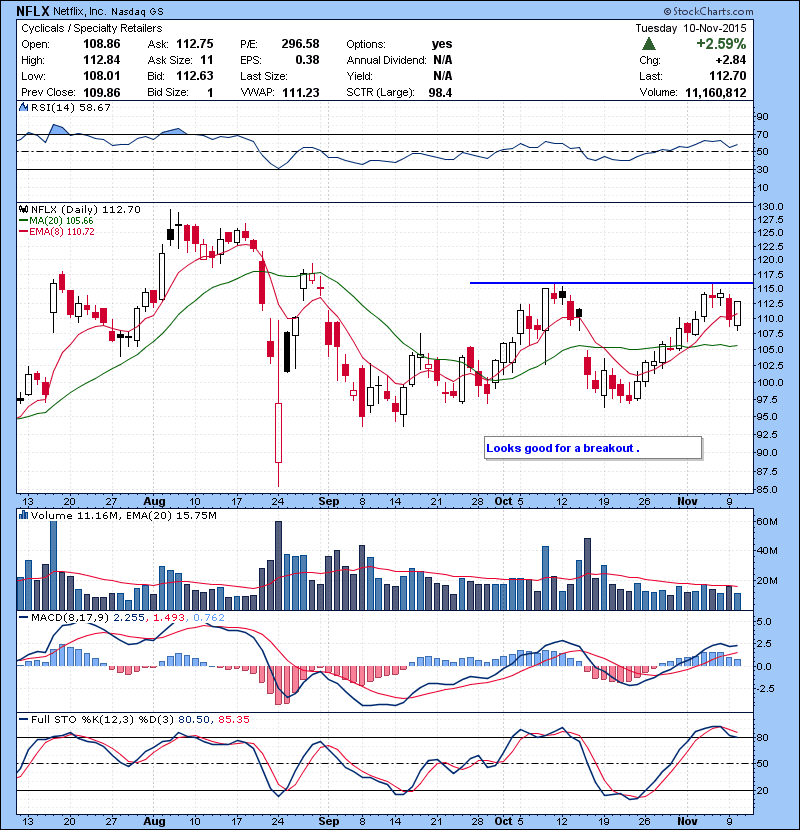This screenshot has width=800, height=830.
Task: Click the Ask price 112.75
Action: point(194,44)
